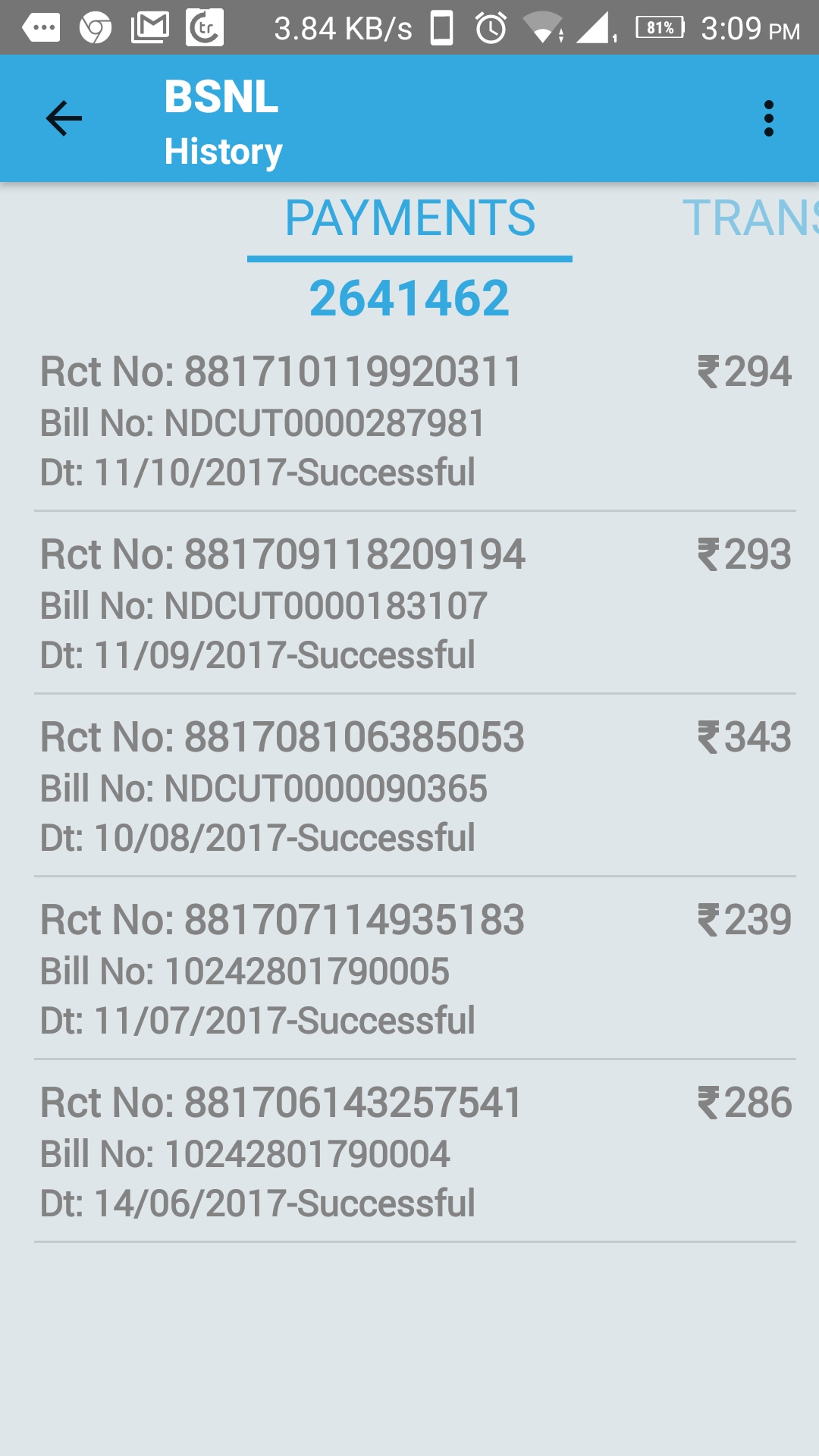Tap account number 2641462
Image resolution: width=819 pixels, height=1456 pixels.
coord(409,298)
